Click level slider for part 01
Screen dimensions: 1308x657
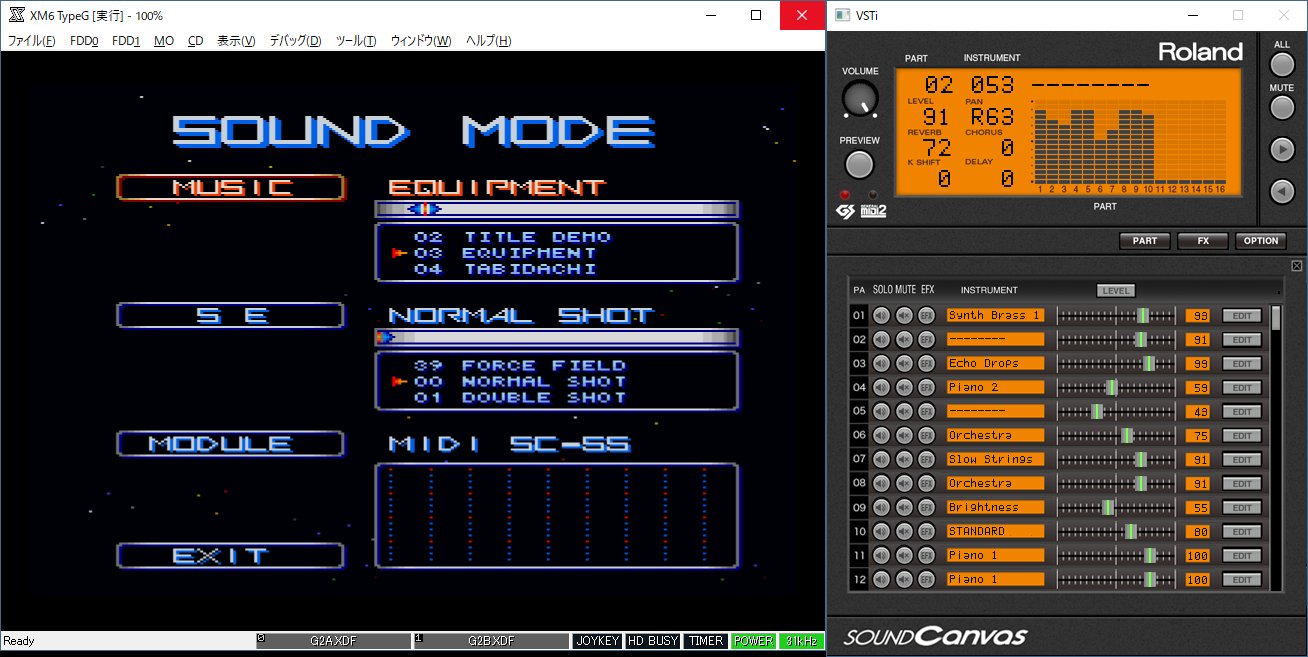pos(1117,315)
